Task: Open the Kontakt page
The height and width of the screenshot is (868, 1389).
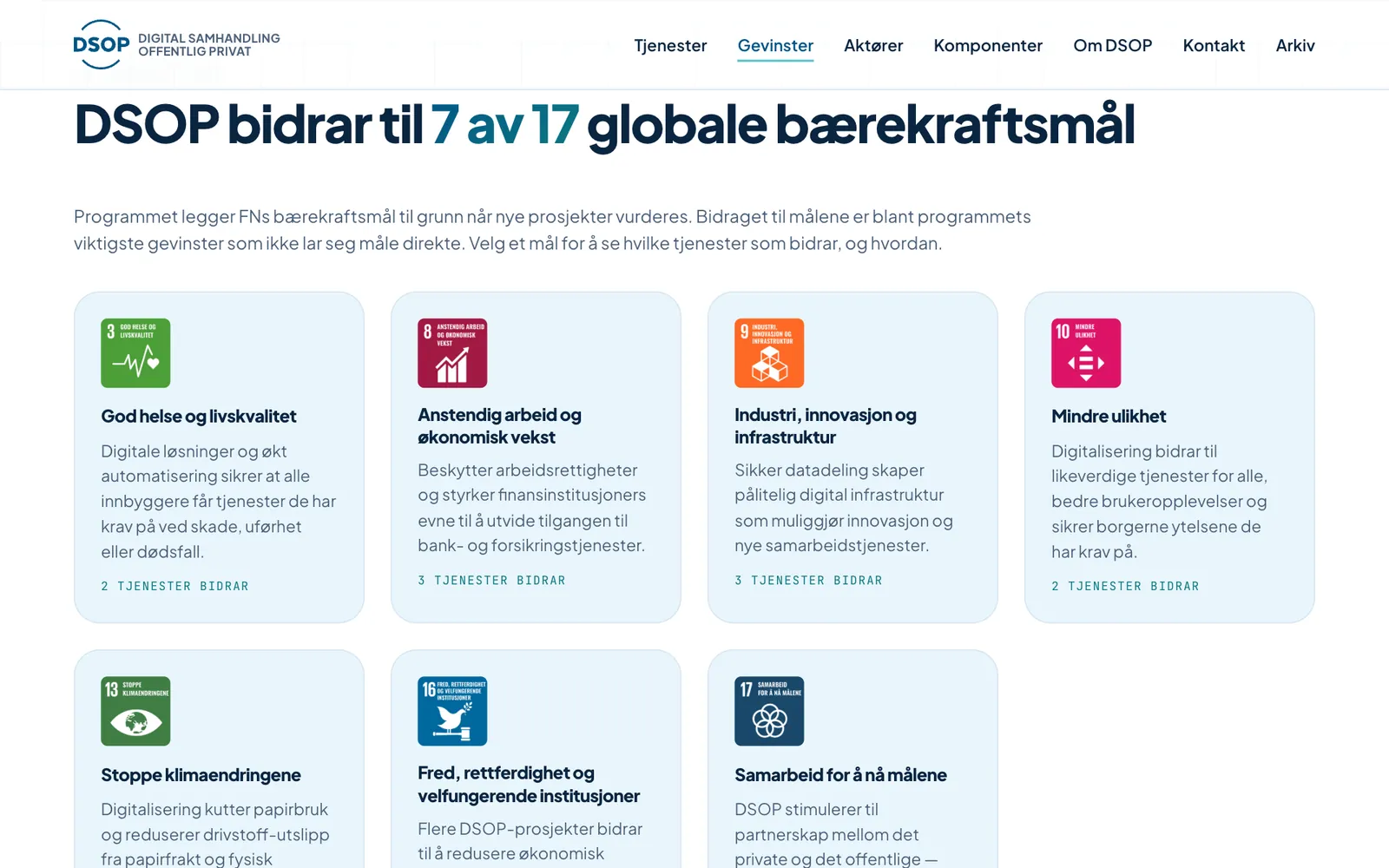Action: (1214, 45)
